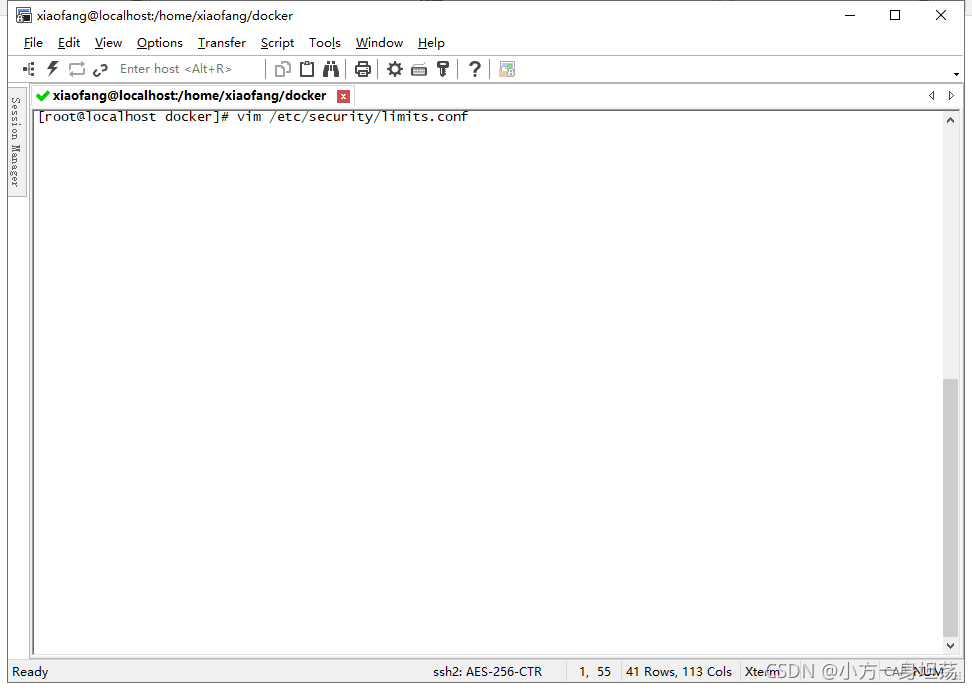972x690 pixels.
Task: Click the green connected checkmark on tab
Action: (43, 95)
